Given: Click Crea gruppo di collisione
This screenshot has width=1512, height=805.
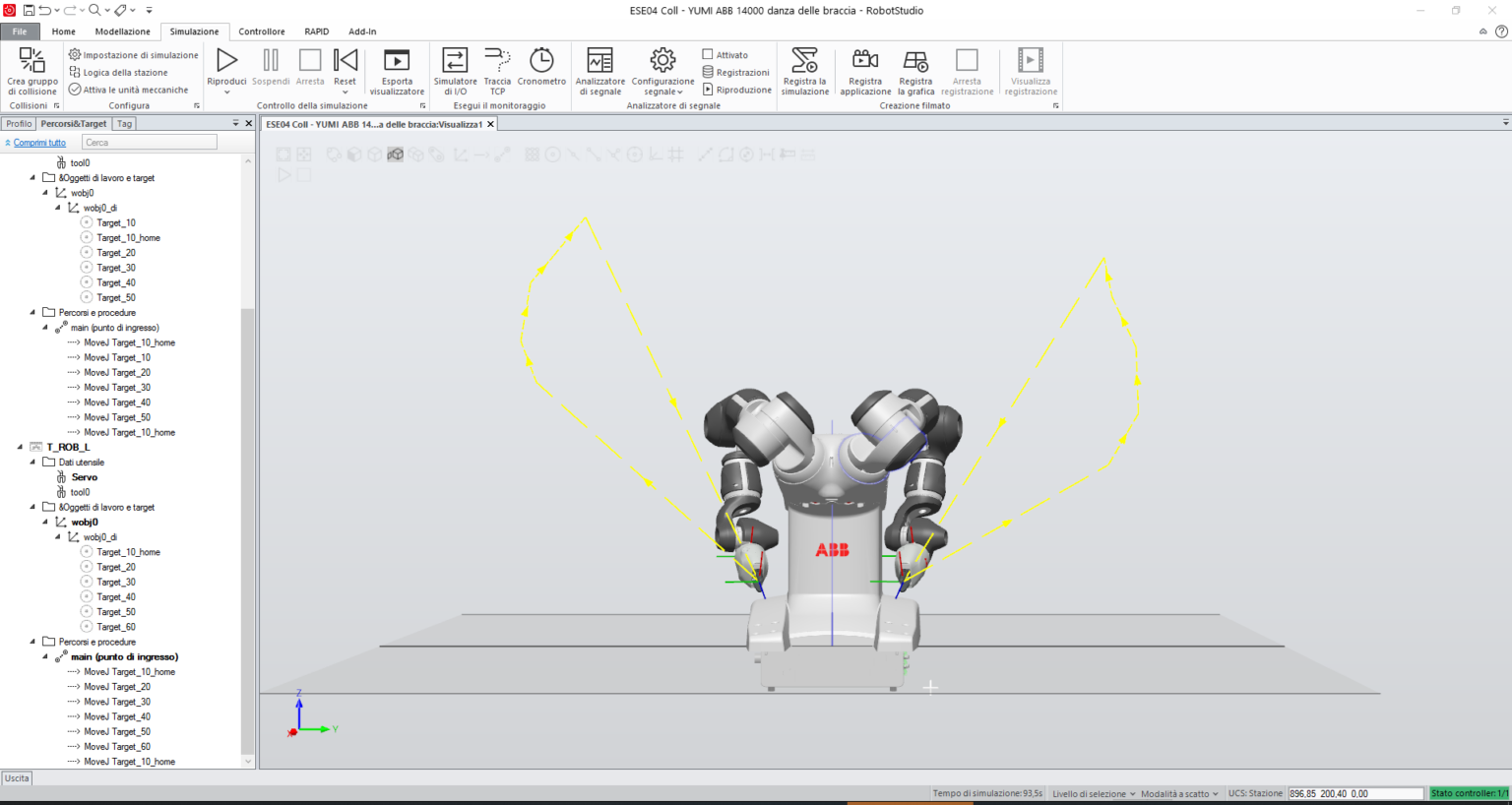Looking at the screenshot, I should [31, 67].
